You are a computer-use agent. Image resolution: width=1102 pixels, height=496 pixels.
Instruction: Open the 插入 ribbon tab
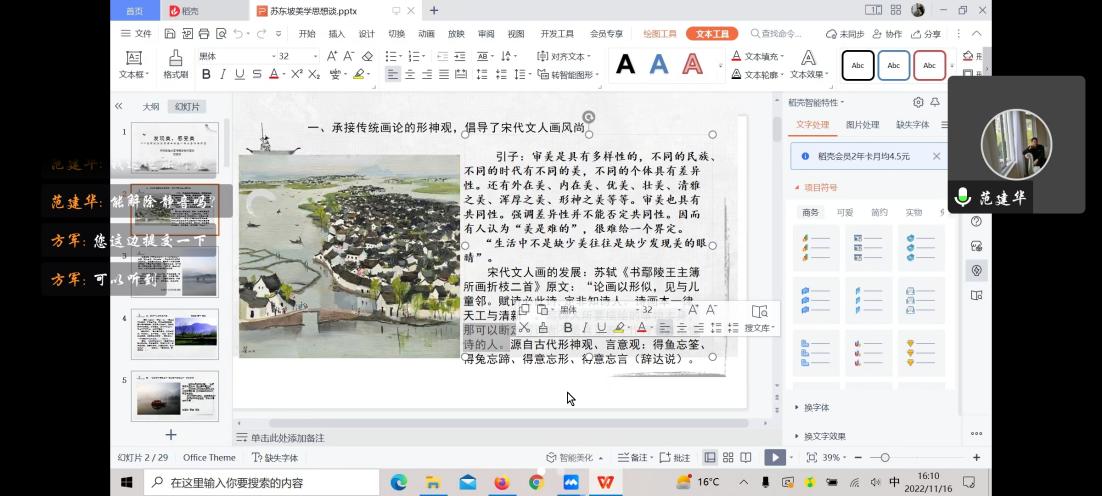[x=337, y=34]
